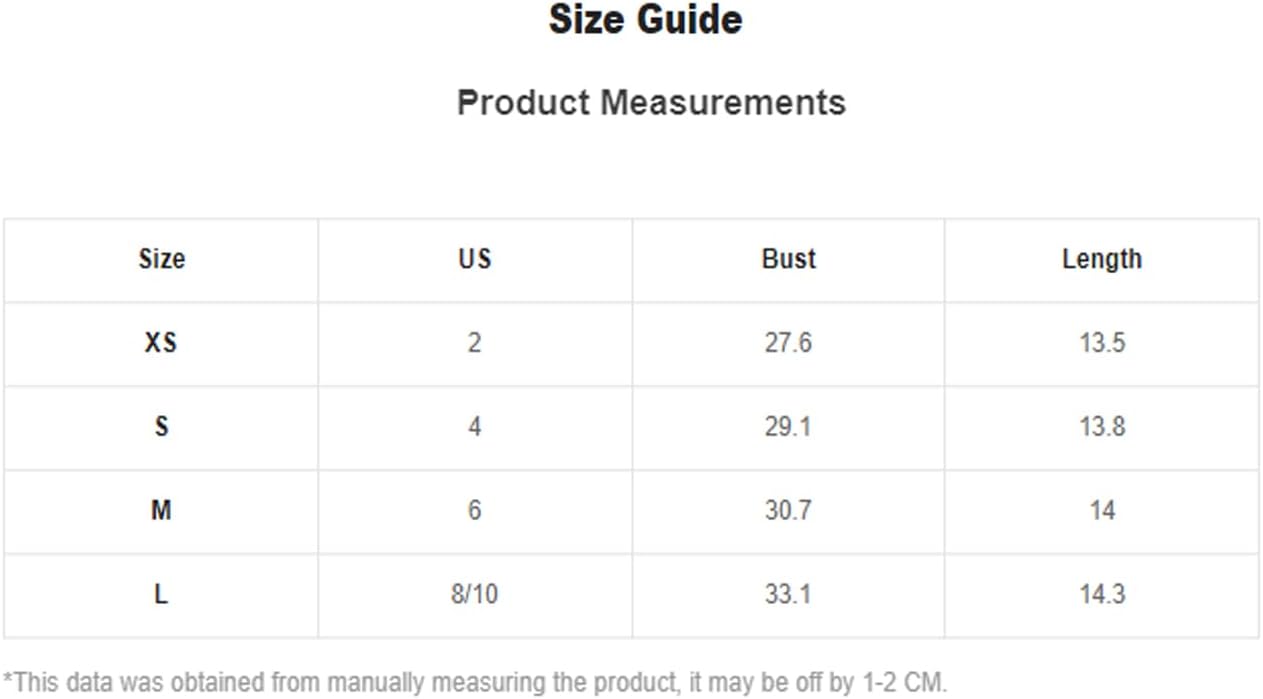This screenshot has height=699, width=1263.
Task: Select the Size column header
Action: (x=162, y=259)
